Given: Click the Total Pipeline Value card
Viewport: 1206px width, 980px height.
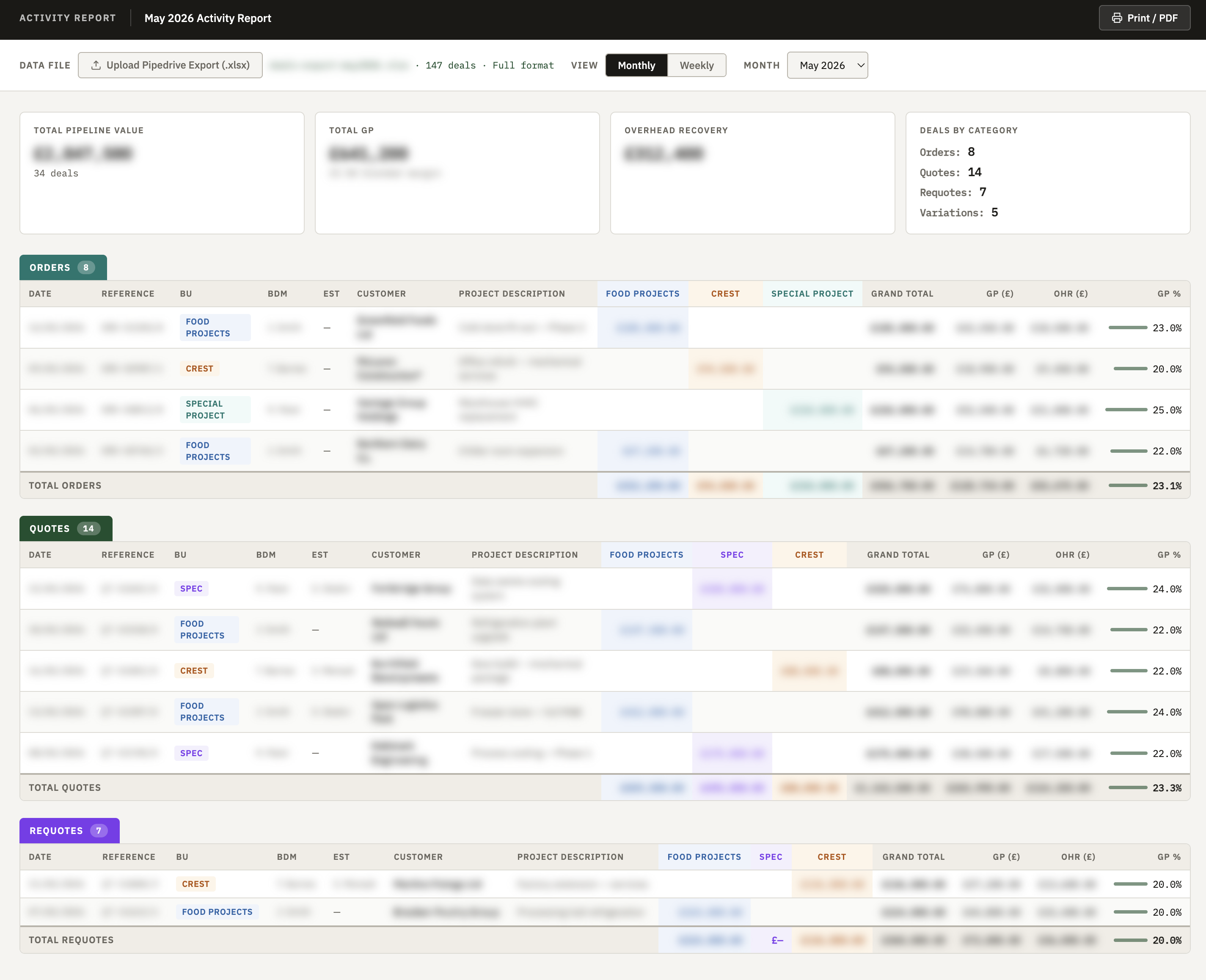Looking at the screenshot, I should pyautogui.click(x=162, y=173).
